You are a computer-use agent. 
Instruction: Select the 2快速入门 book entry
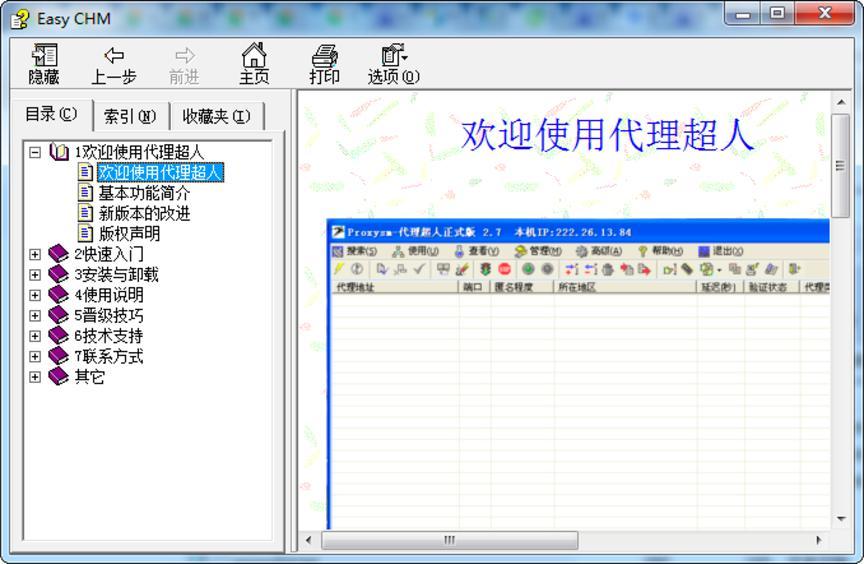click(x=109, y=254)
